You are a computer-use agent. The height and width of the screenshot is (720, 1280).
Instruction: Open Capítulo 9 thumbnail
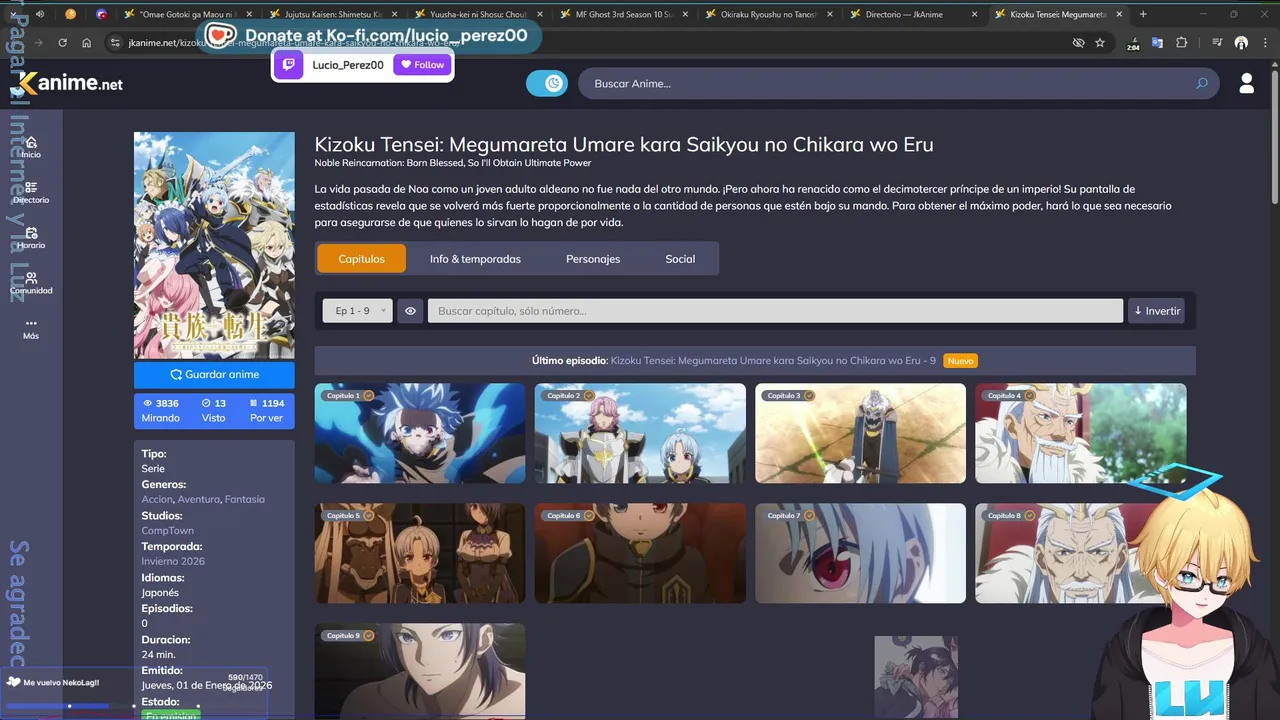[x=420, y=671]
